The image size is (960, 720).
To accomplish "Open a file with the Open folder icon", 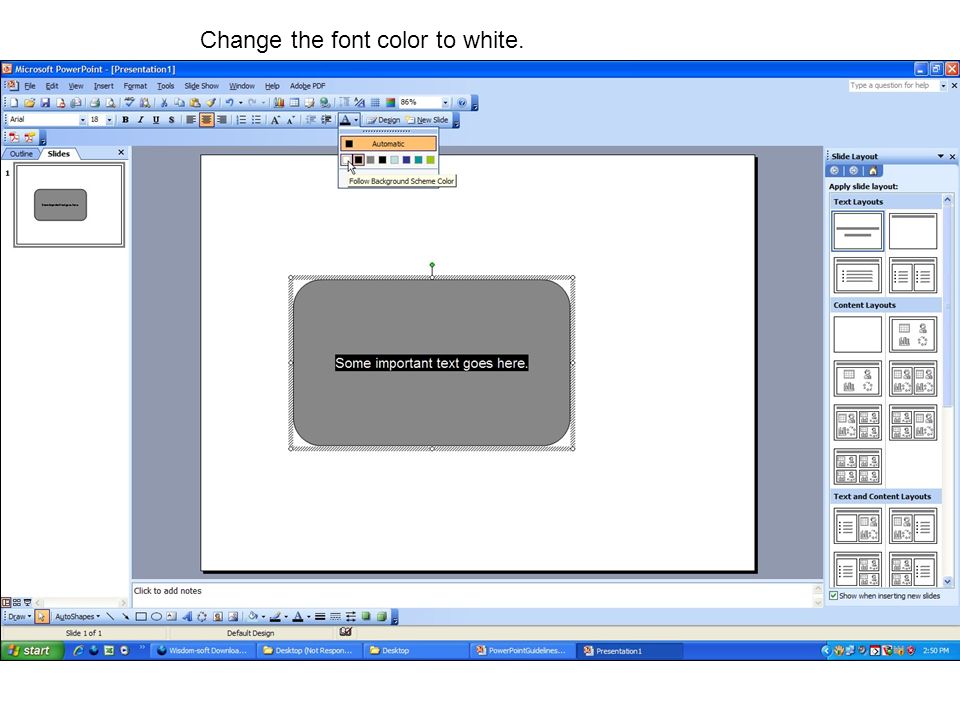I will click(x=29, y=103).
